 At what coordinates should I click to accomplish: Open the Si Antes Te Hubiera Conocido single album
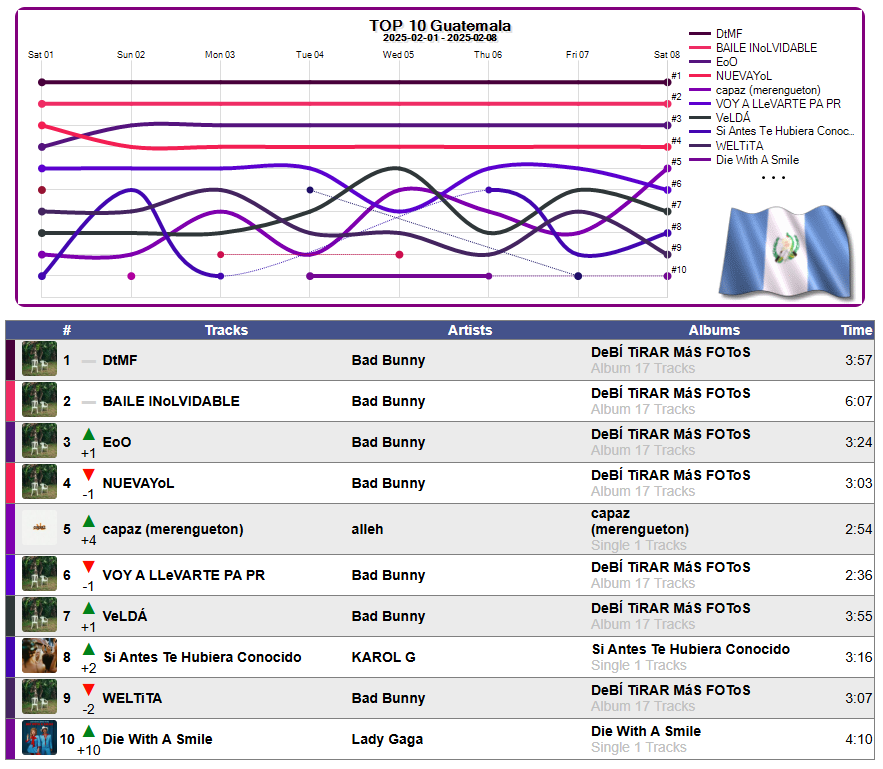(690, 649)
